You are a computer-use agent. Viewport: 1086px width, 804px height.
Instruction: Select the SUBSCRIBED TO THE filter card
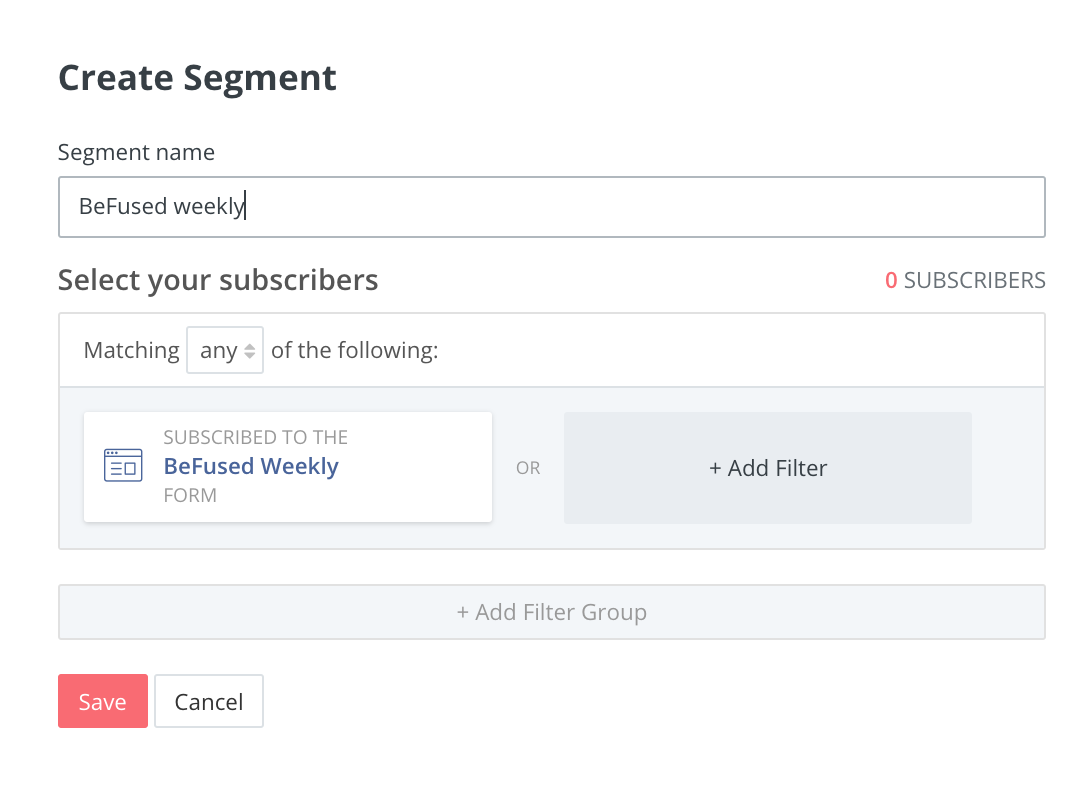287,466
